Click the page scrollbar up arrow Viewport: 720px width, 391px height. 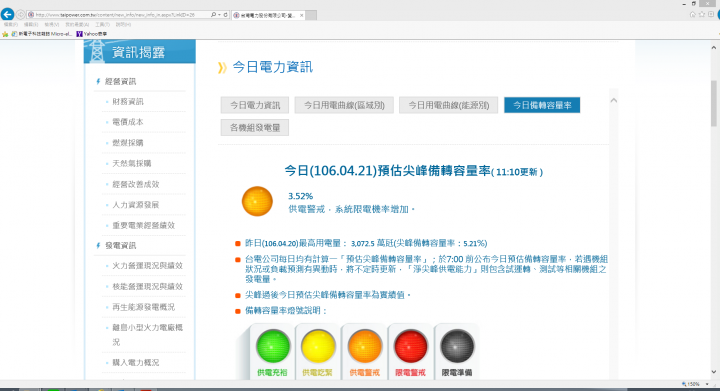click(x=714, y=47)
